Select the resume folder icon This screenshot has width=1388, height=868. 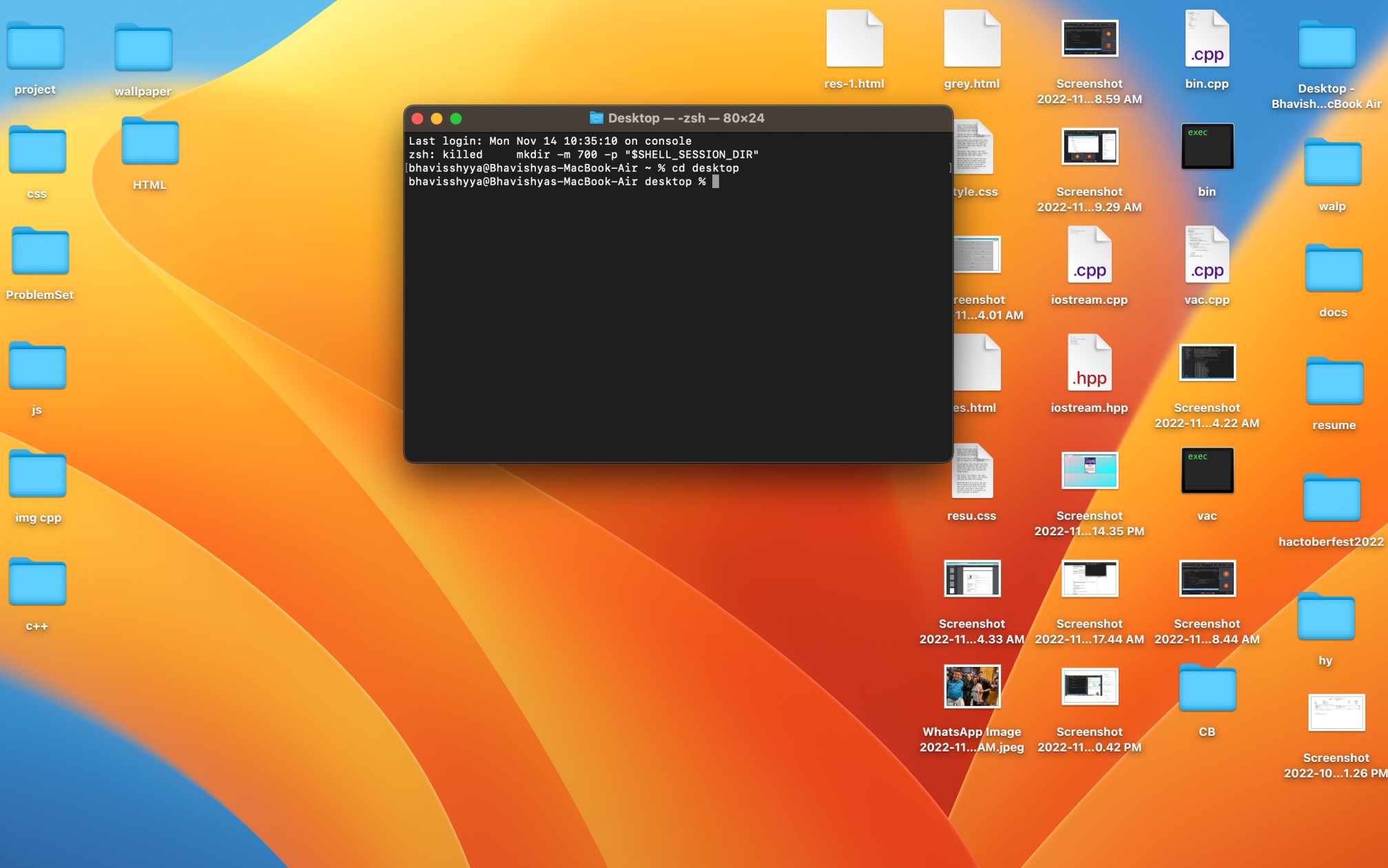point(1334,382)
